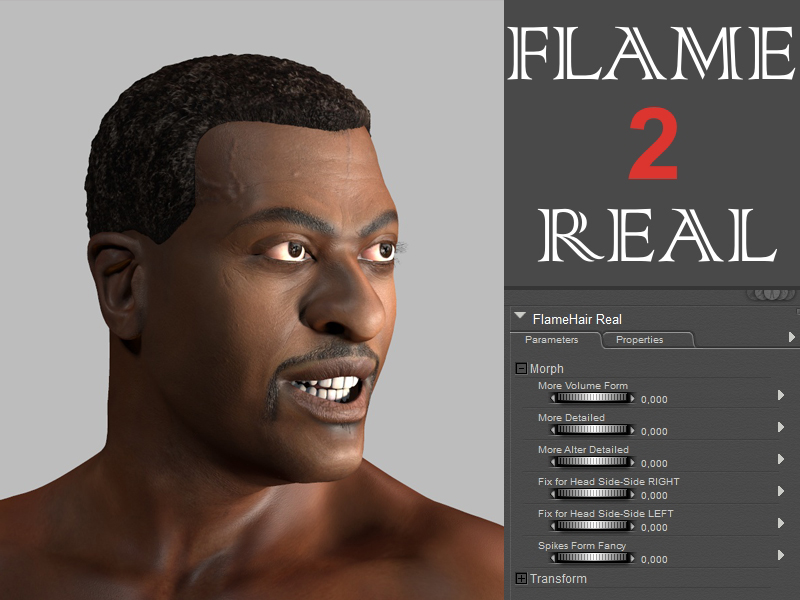Click the More Alter Detailed dial
Viewport: 800px width, 600px height.
point(592,462)
